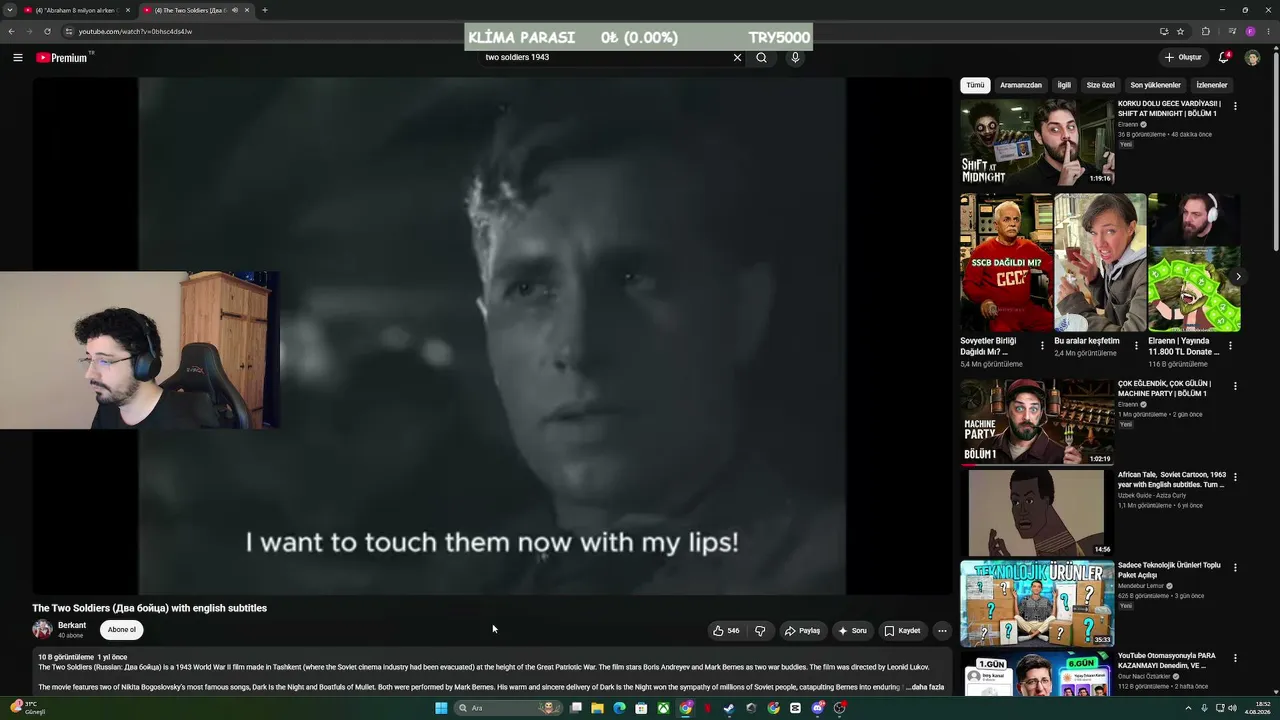The image size is (1280, 720).
Task: Save the video with Kaydet
Action: pos(902,631)
